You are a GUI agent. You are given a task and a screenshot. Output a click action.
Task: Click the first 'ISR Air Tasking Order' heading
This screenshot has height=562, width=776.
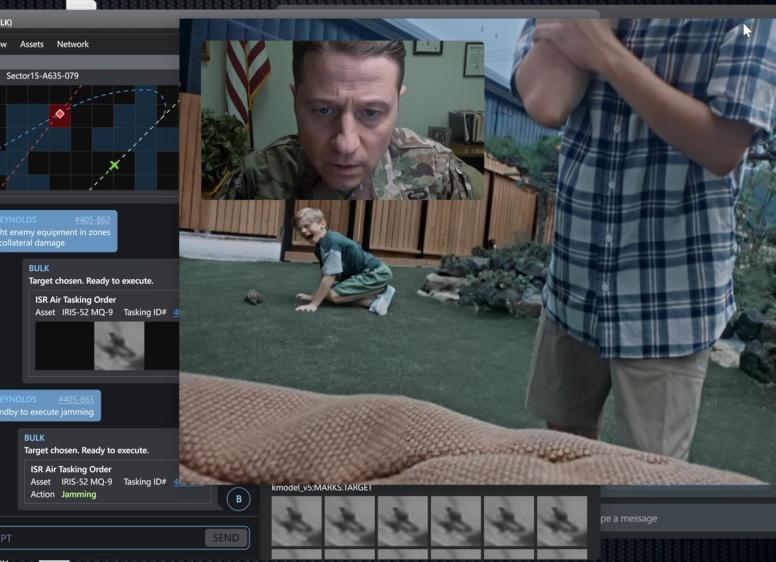coord(75,300)
